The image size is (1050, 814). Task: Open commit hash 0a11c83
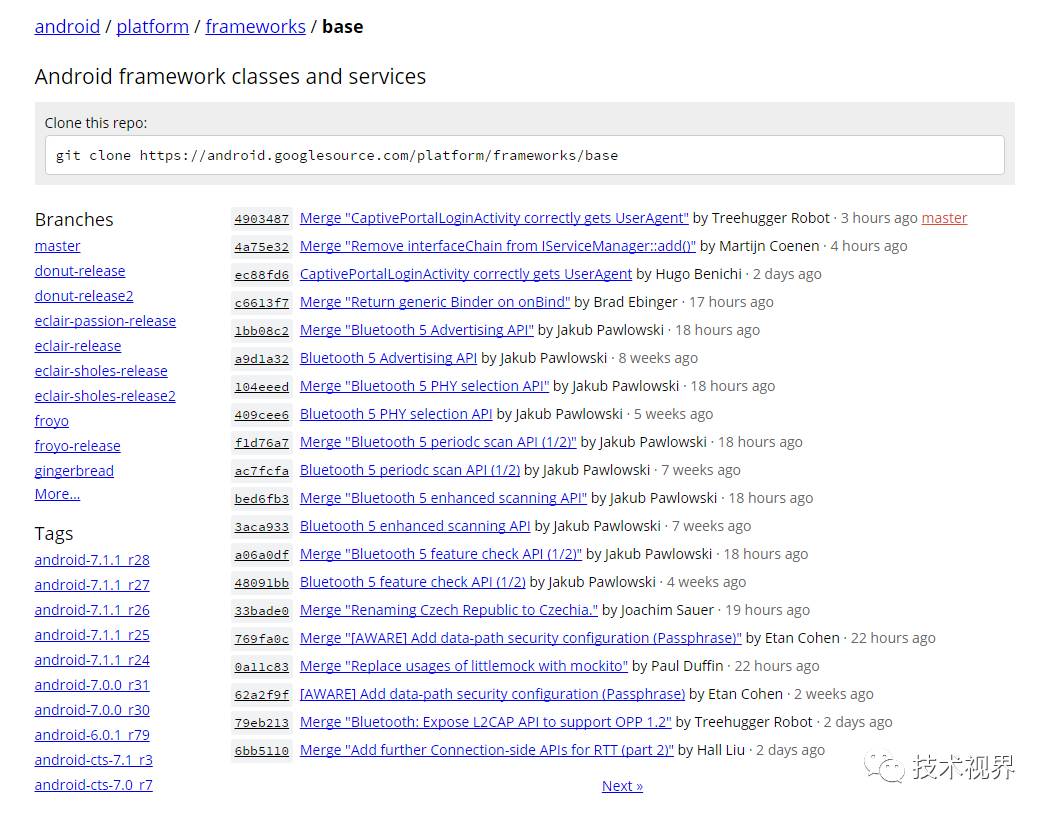click(x=262, y=667)
